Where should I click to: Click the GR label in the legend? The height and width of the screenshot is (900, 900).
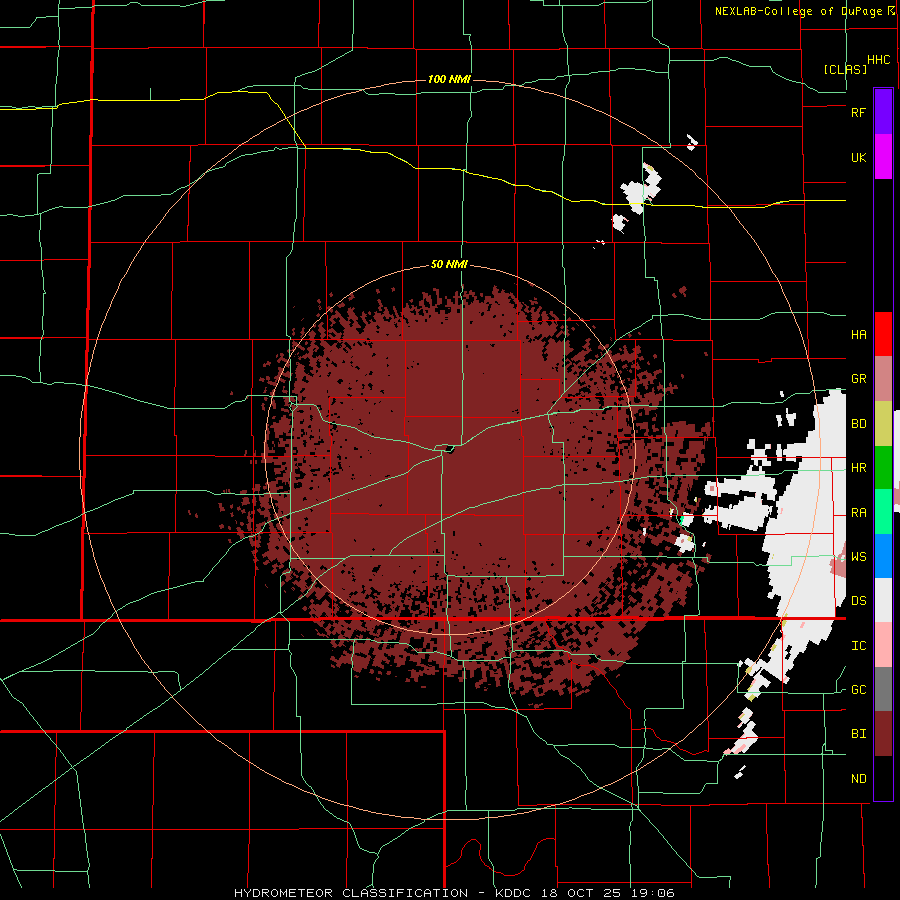pos(858,379)
